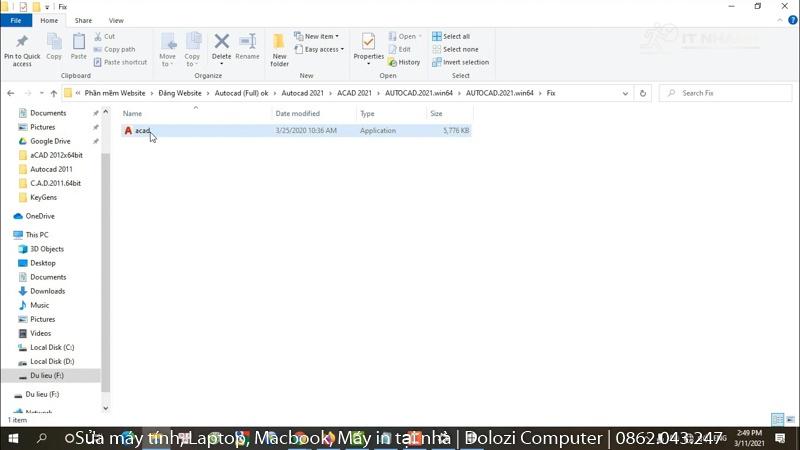Switch to the large icons view
Viewport: 800px width, 450px height.
(790, 420)
